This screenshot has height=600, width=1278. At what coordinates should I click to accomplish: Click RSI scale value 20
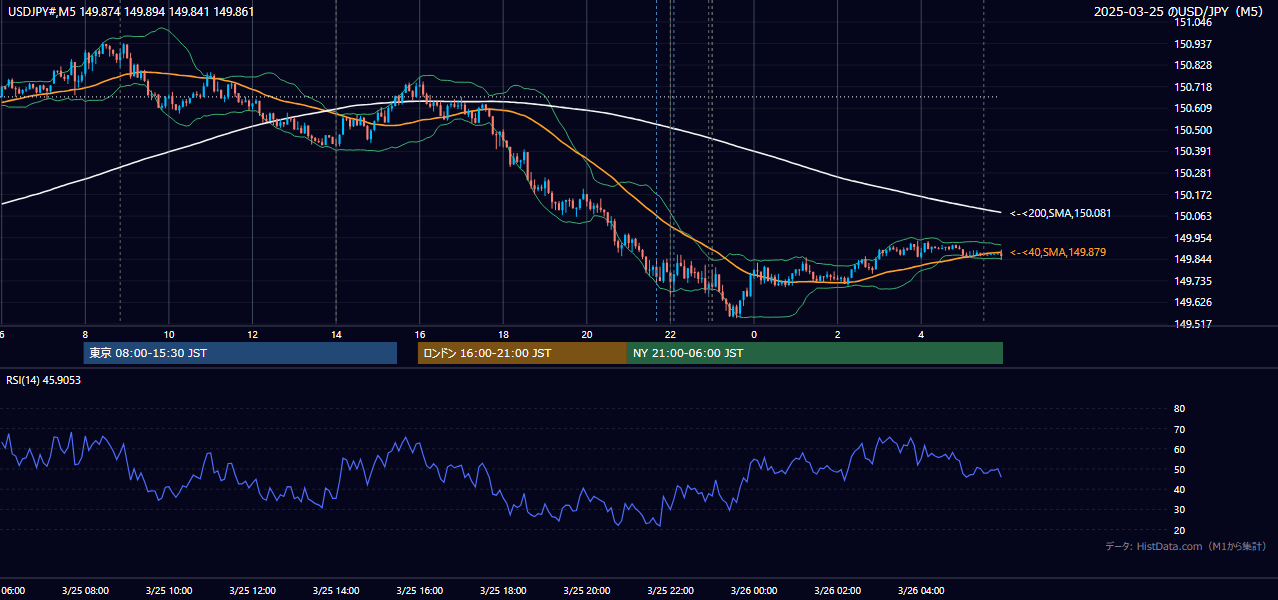(1179, 530)
